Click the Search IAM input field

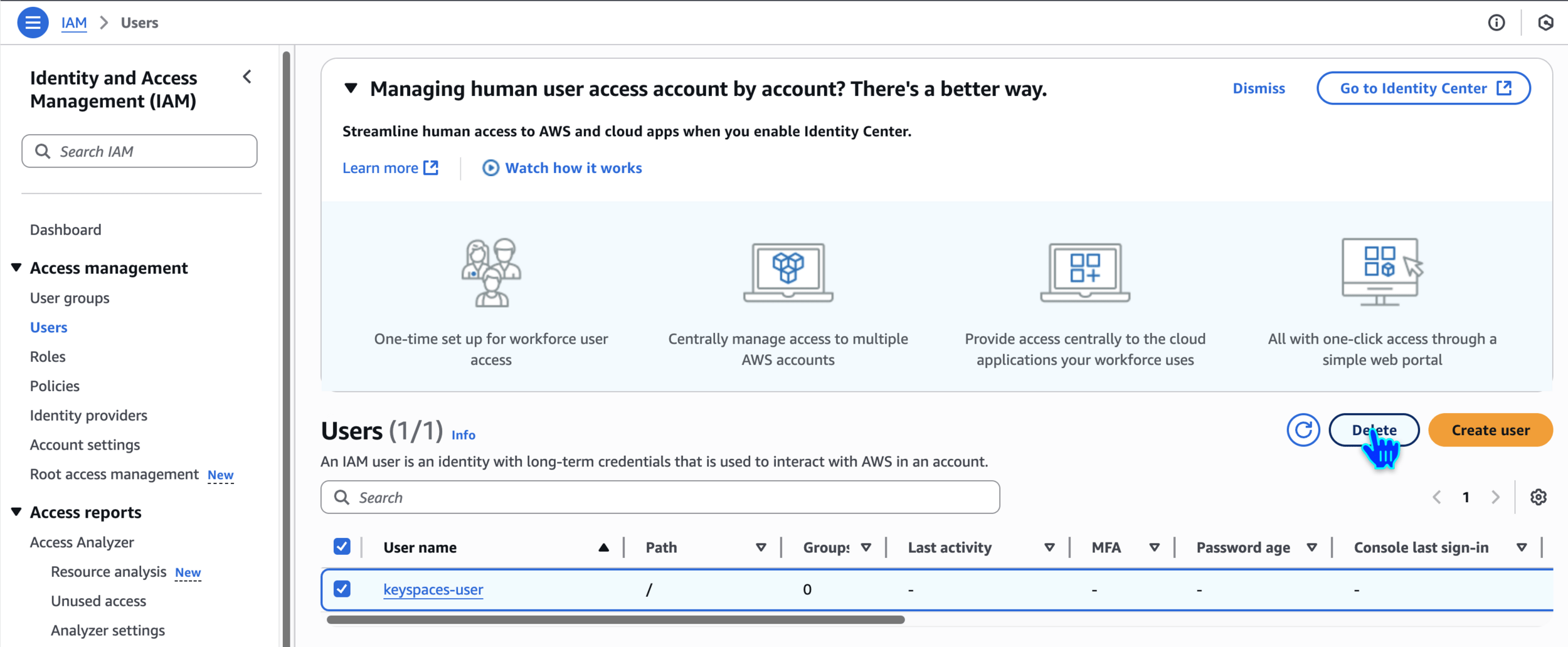tap(139, 151)
